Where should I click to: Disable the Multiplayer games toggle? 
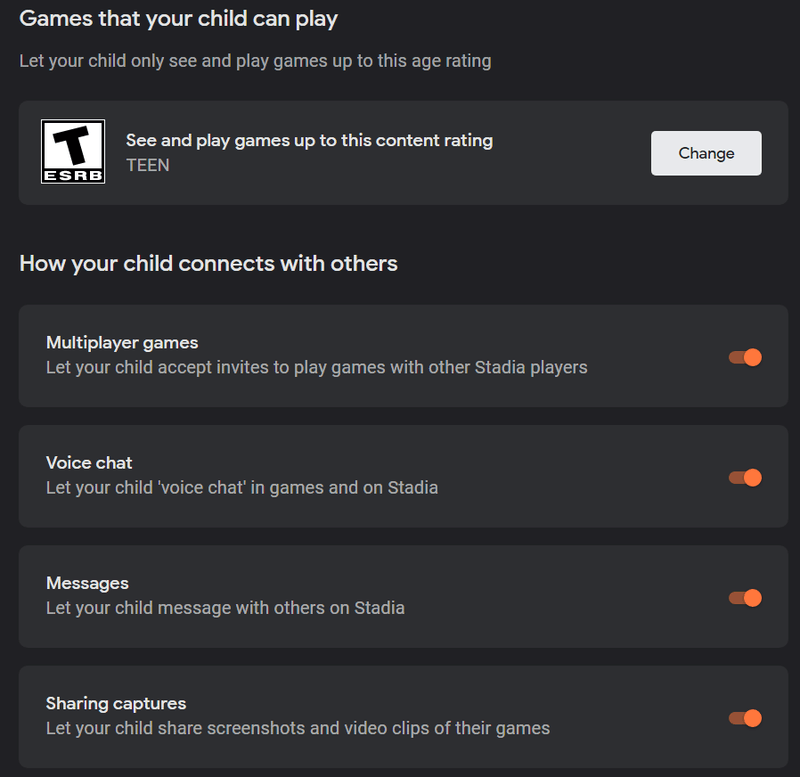pyautogui.click(x=746, y=357)
